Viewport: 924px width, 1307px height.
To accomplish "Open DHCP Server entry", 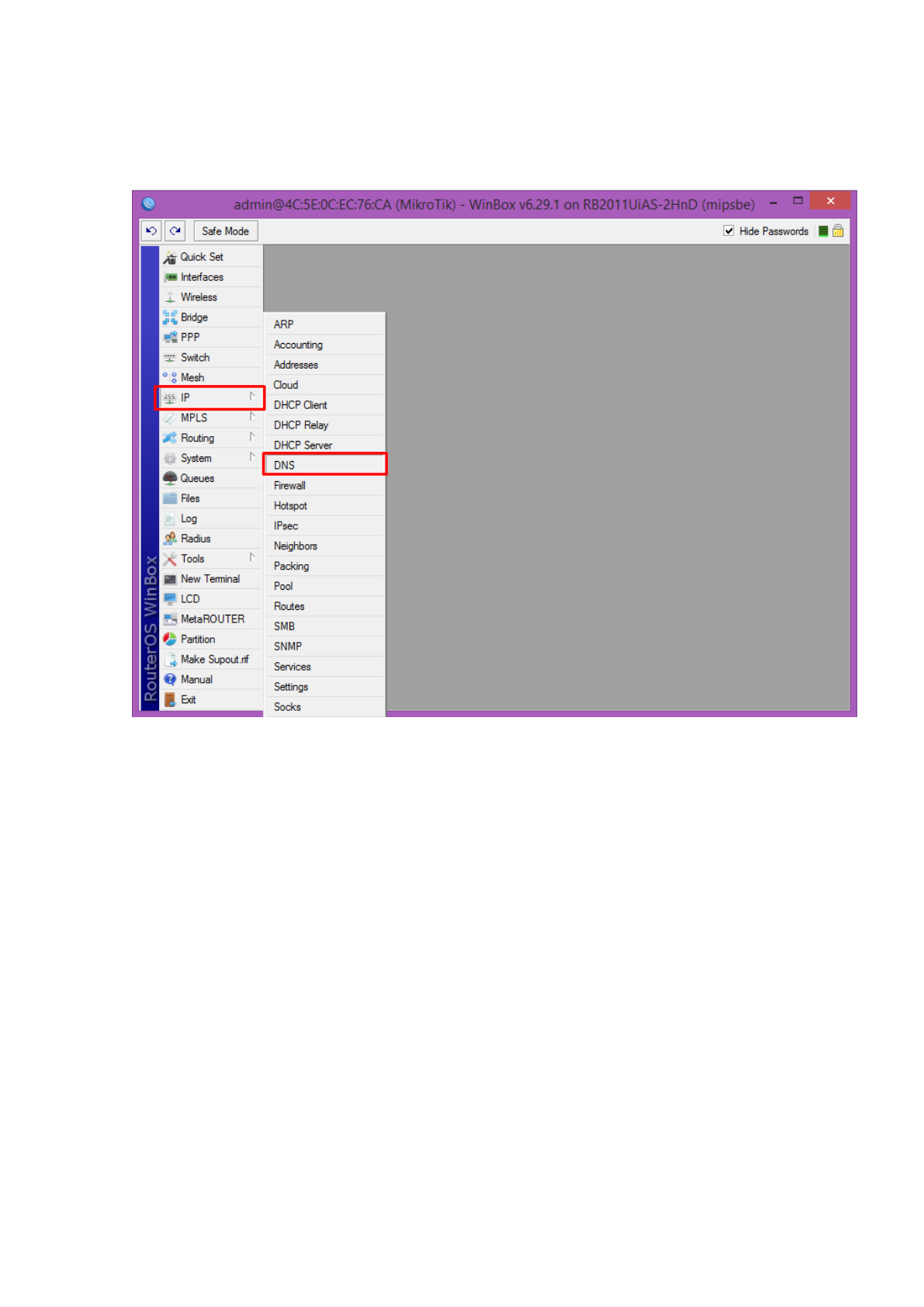I will click(325, 445).
